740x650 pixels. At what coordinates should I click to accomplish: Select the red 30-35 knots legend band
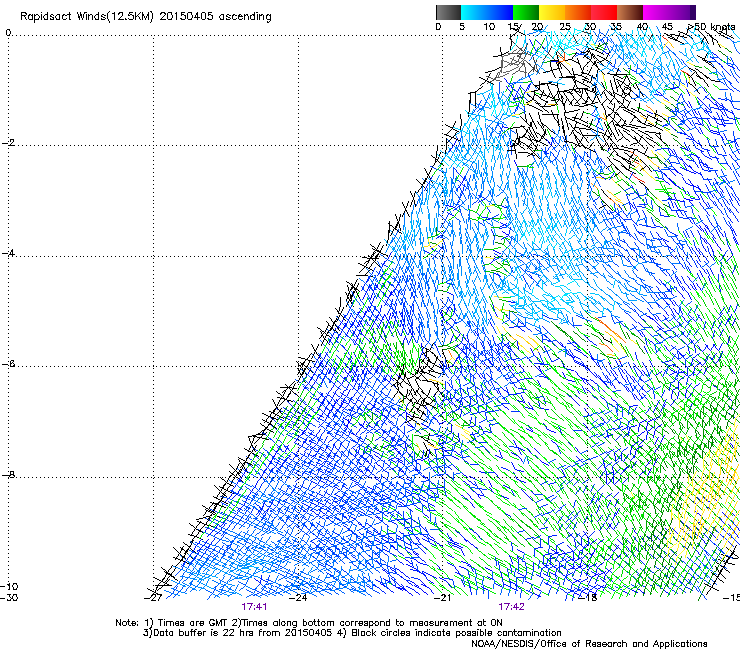pyautogui.click(x=604, y=12)
